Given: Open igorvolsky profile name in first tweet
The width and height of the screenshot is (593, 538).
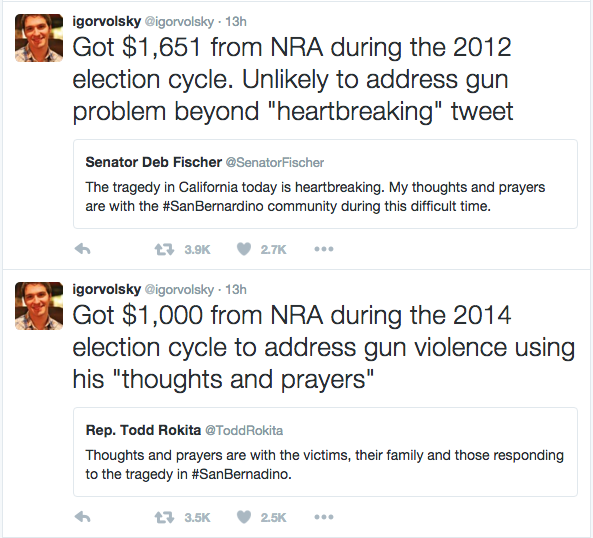Looking at the screenshot, I should pos(107,22).
